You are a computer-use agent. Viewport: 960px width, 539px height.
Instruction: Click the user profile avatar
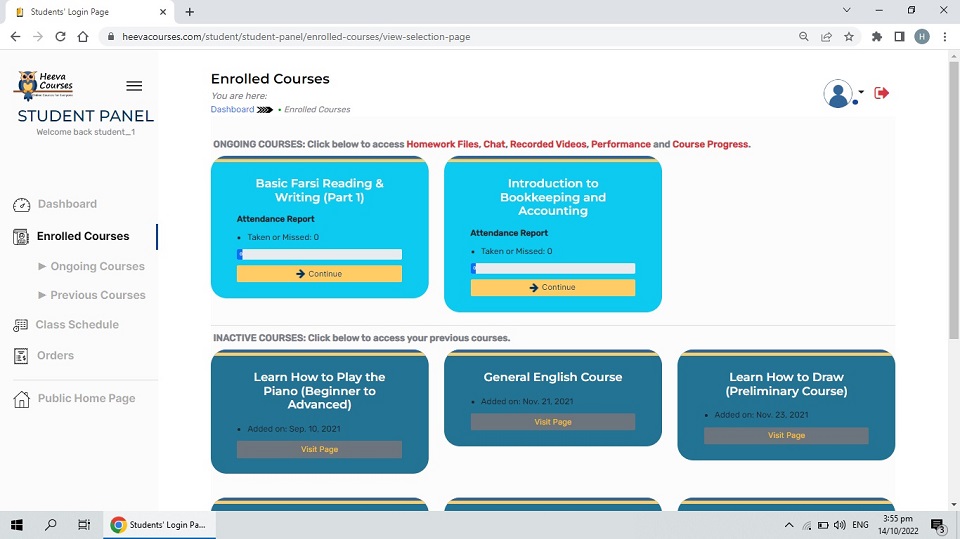click(x=838, y=94)
